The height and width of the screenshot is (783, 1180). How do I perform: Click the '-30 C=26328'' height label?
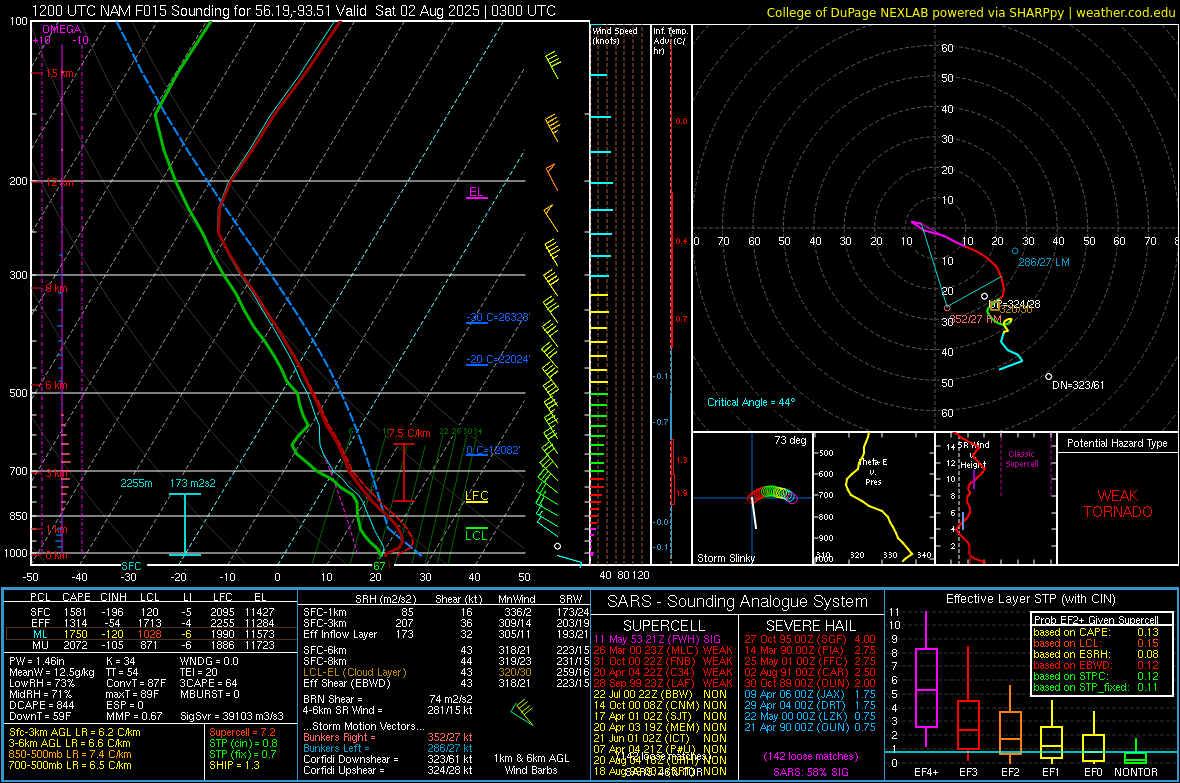click(x=498, y=317)
